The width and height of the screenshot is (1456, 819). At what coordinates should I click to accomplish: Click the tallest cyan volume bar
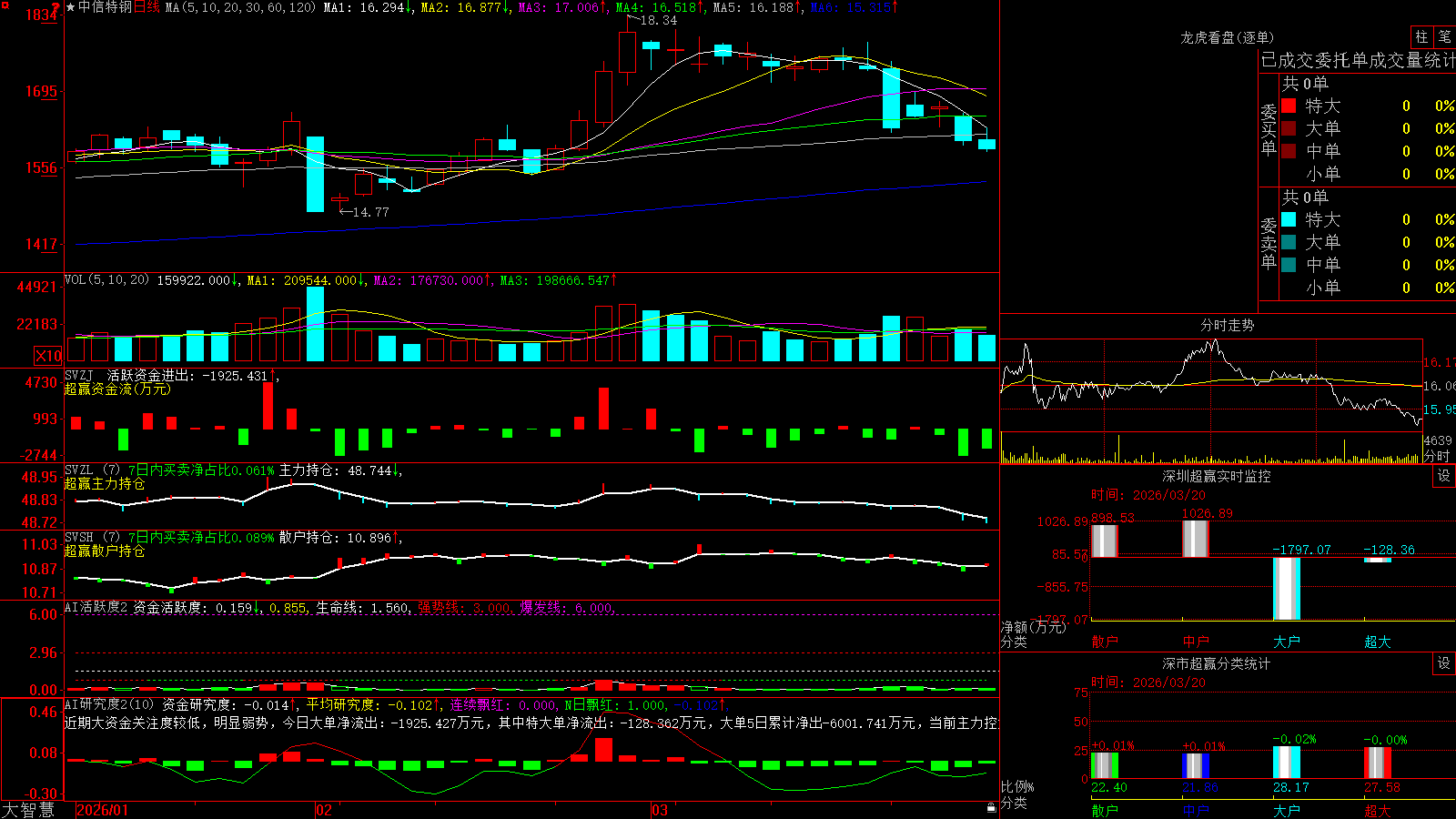(x=316, y=324)
